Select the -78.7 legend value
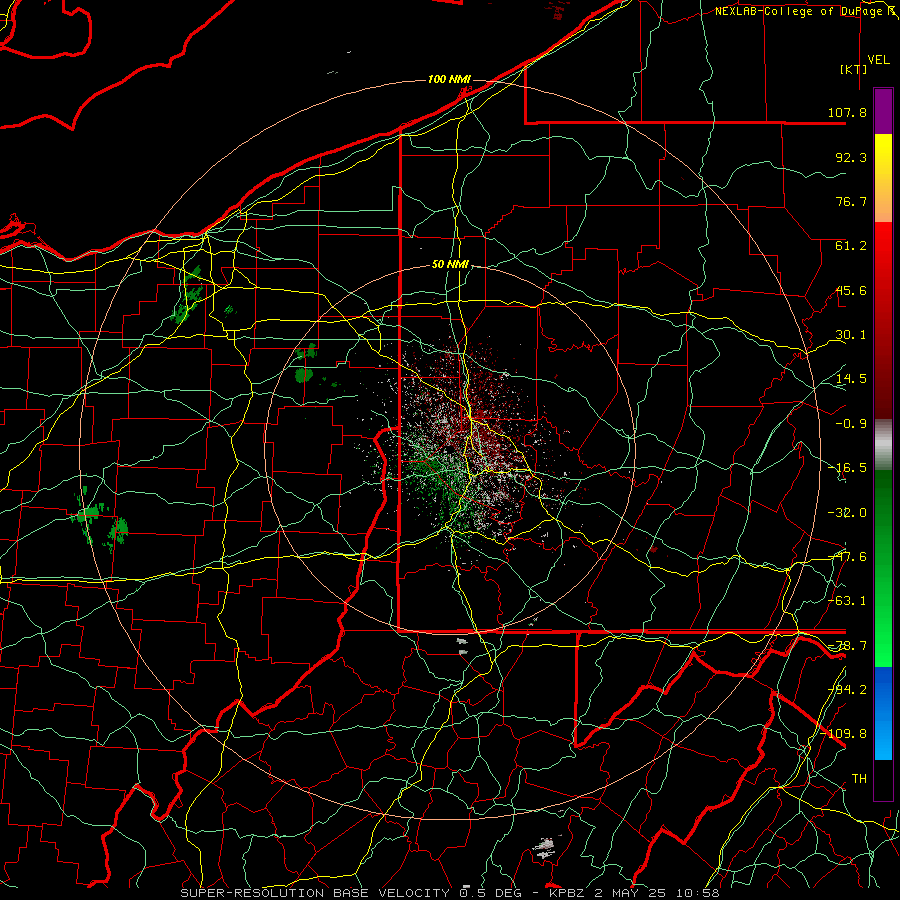Viewport: 900px width, 900px height. tap(847, 646)
